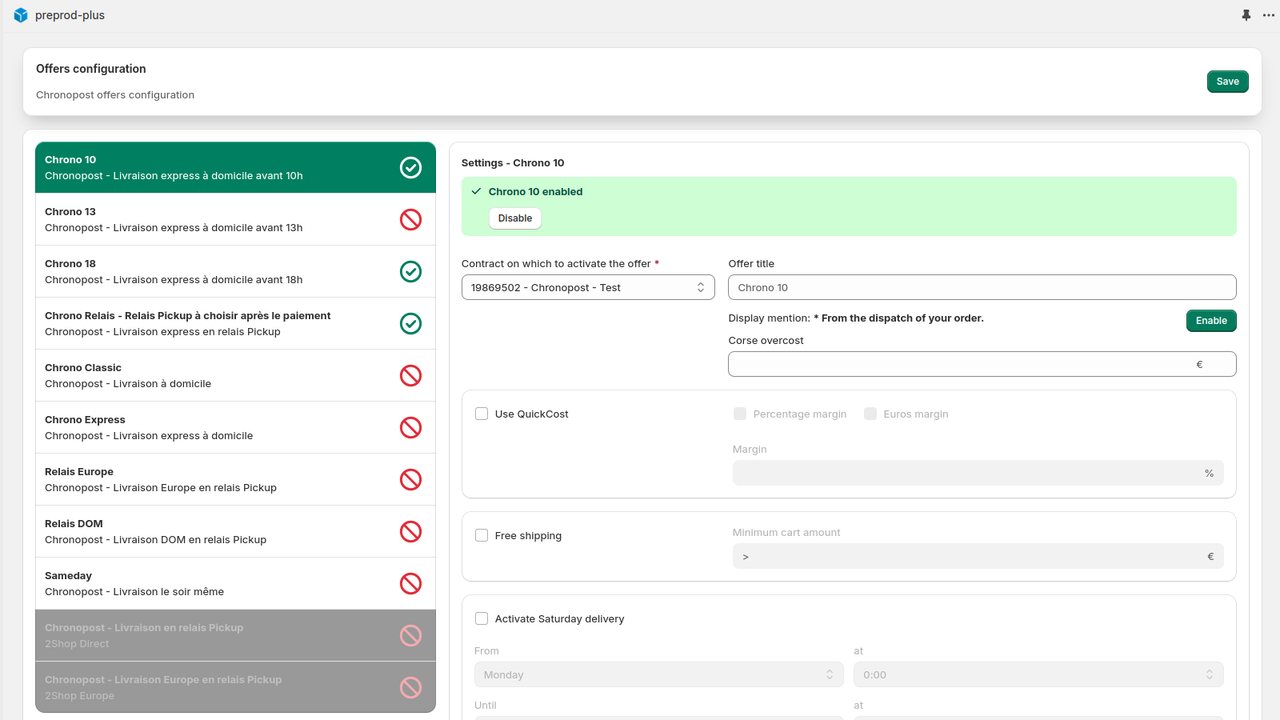
Task: Click the disabled icon for Sameday
Action: (x=411, y=584)
